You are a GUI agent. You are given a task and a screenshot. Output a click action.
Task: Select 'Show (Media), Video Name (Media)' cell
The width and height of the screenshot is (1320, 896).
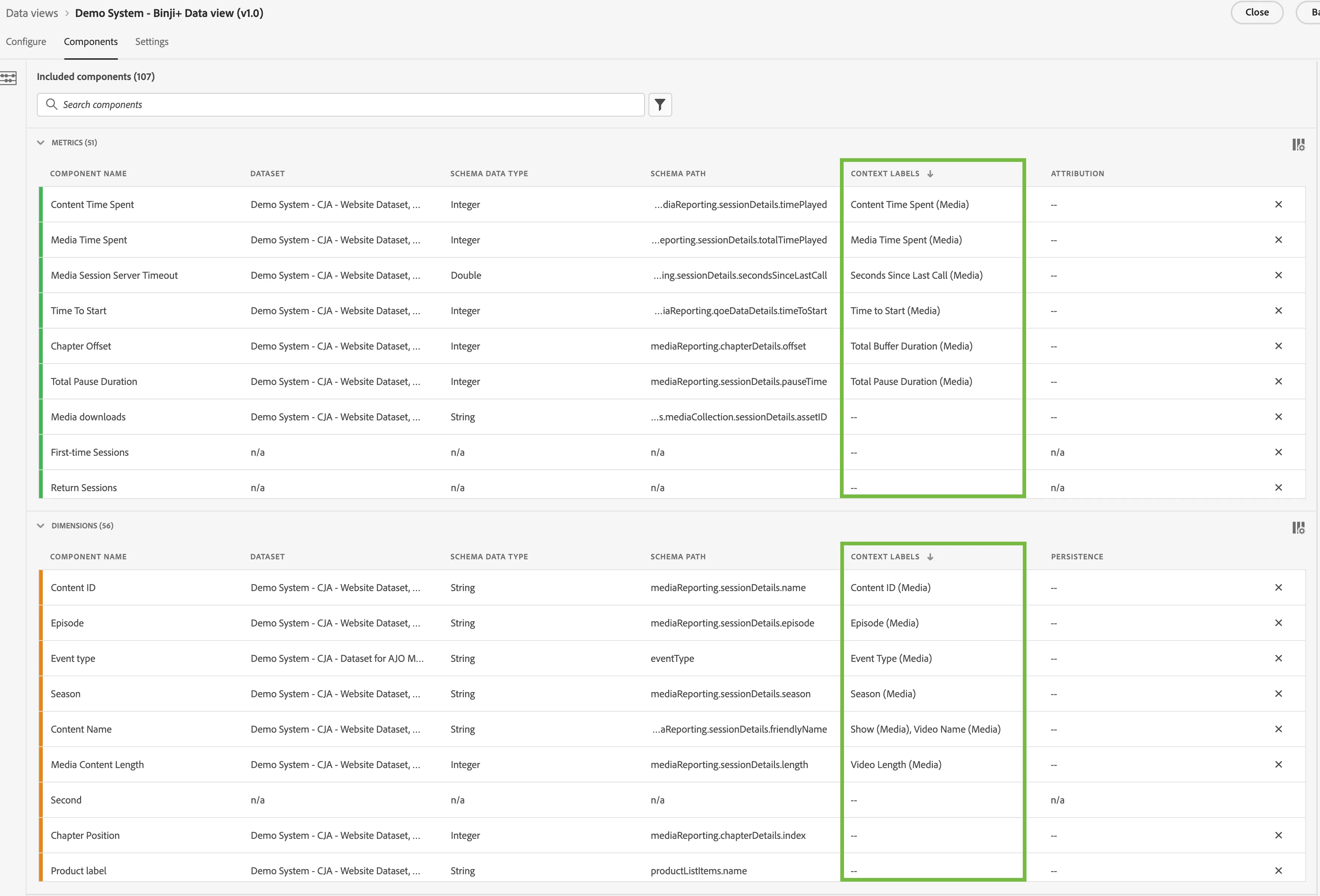925,729
